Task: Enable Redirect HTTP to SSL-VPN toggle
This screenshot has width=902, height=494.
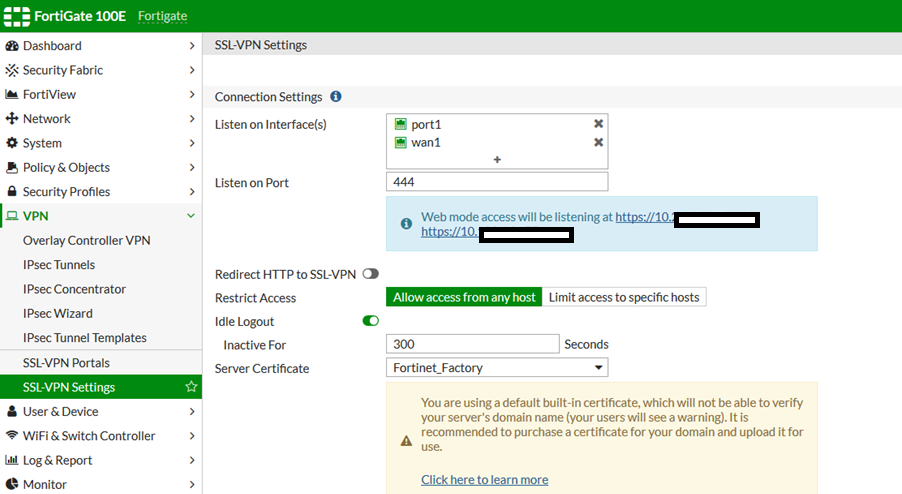Action: (x=370, y=274)
